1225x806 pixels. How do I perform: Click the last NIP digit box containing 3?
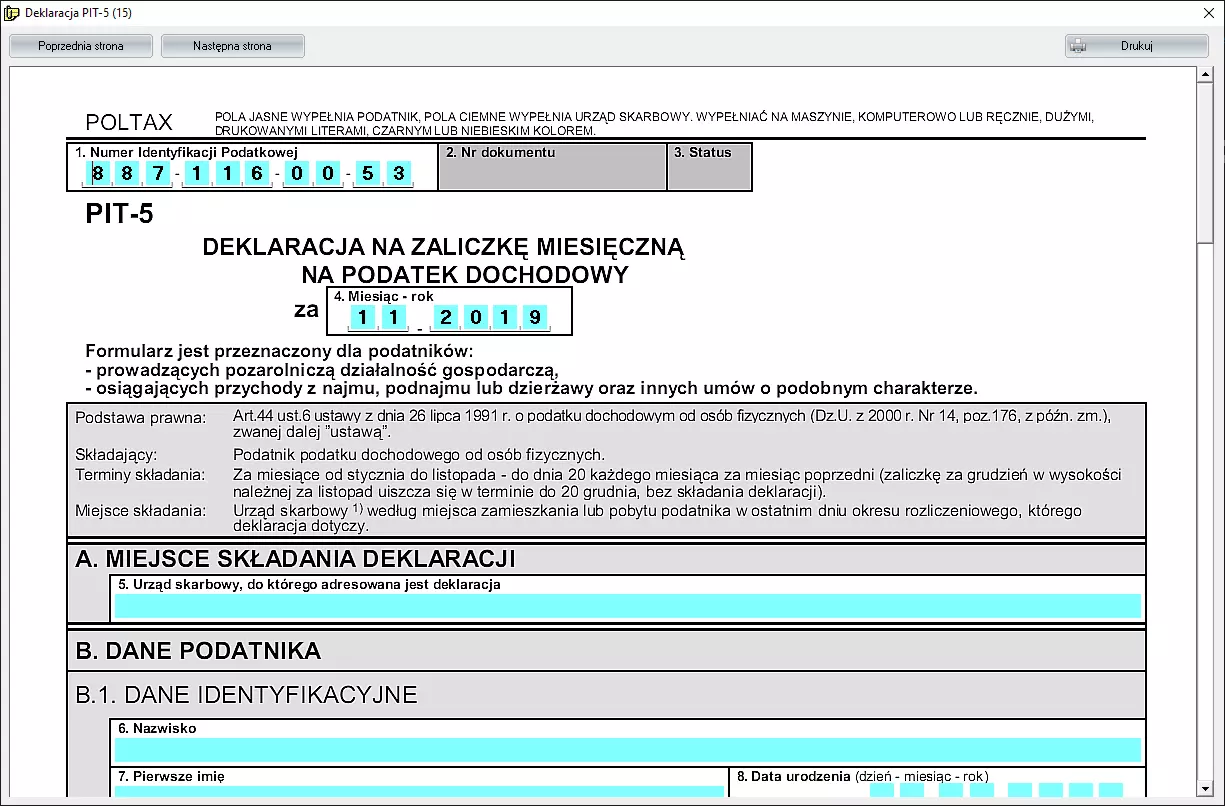398,174
